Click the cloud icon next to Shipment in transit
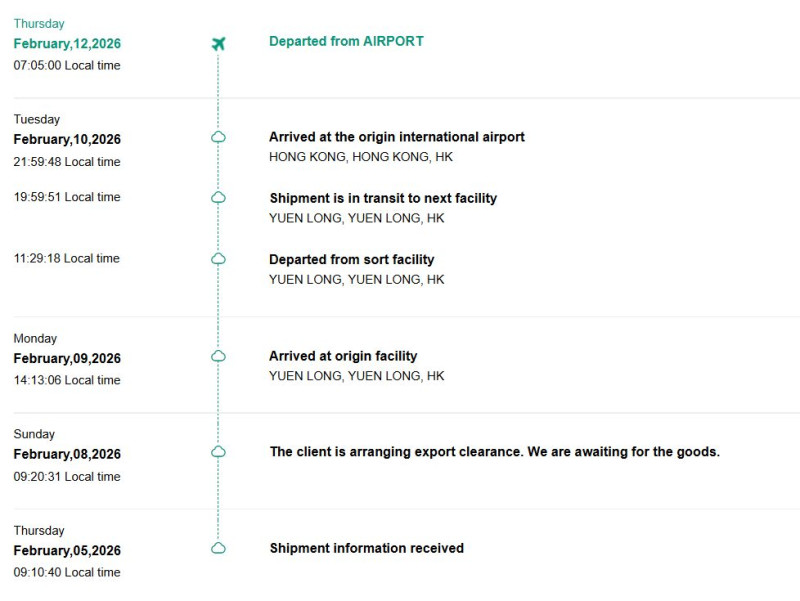The image size is (800, 601). click(218, 198)
